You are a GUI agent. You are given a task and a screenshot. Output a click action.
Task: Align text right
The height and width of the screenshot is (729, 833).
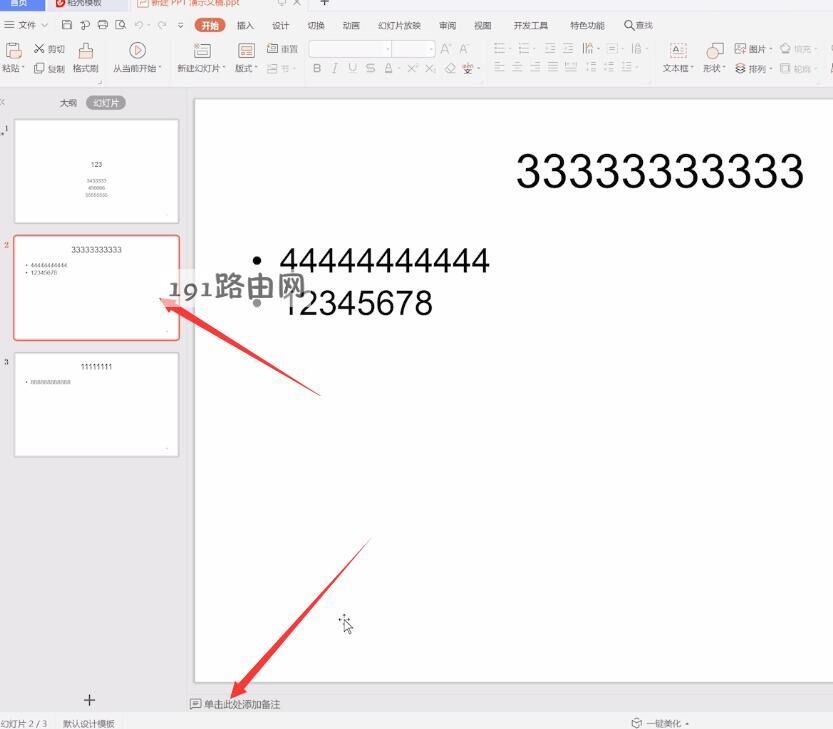pyautogui.click(x=535, y=67)
